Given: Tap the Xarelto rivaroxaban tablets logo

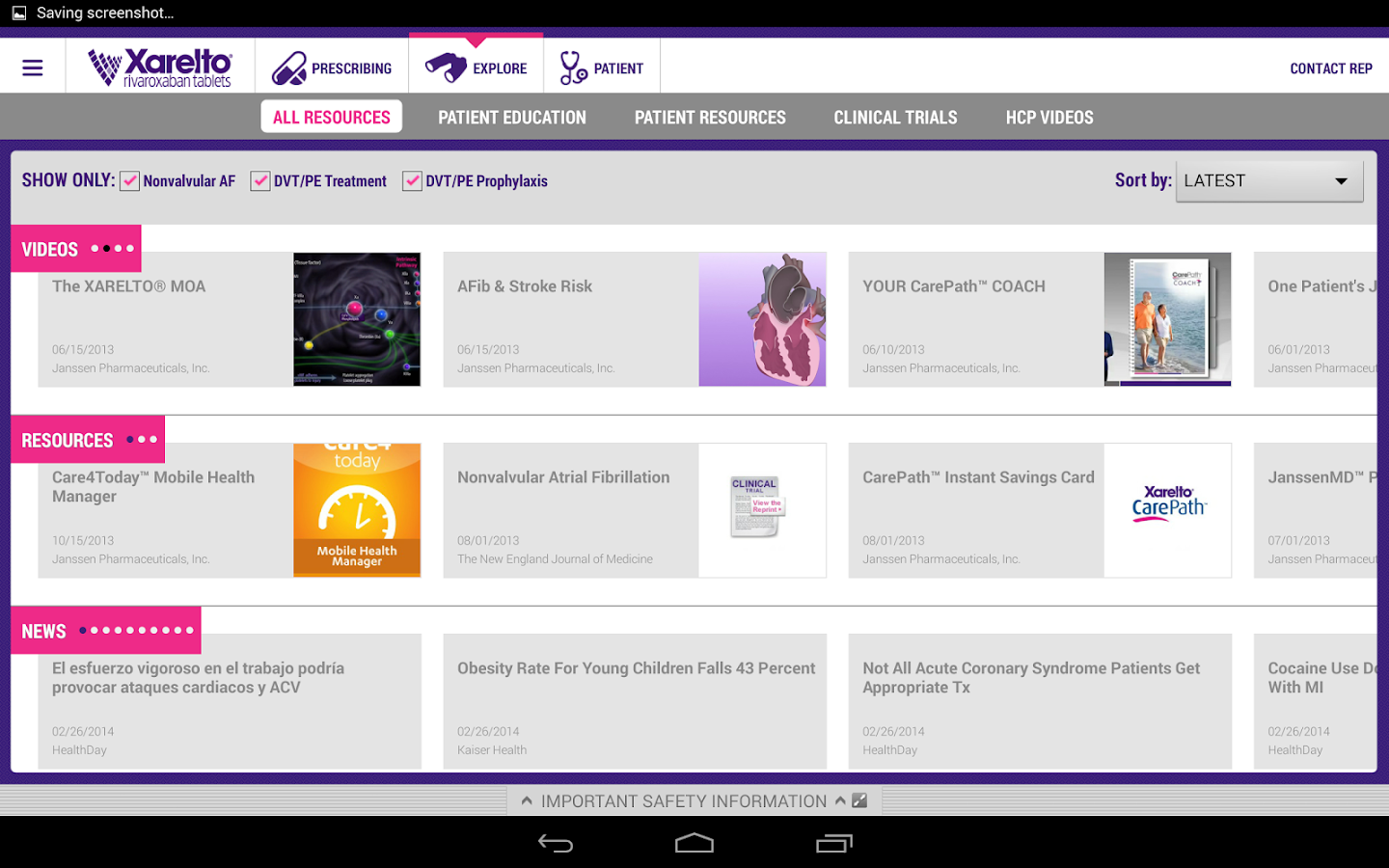Looking at the screenshot, I should 160,68.
